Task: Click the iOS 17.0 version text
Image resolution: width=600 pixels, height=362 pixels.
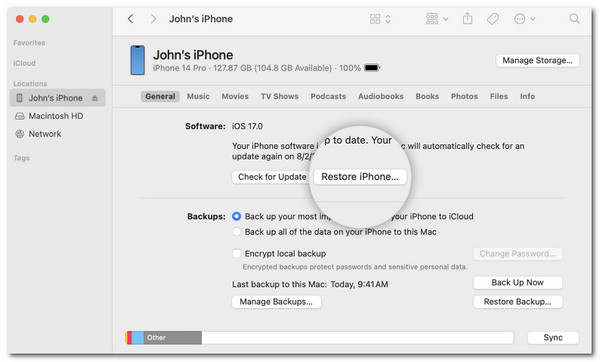Action: [247, 126]
